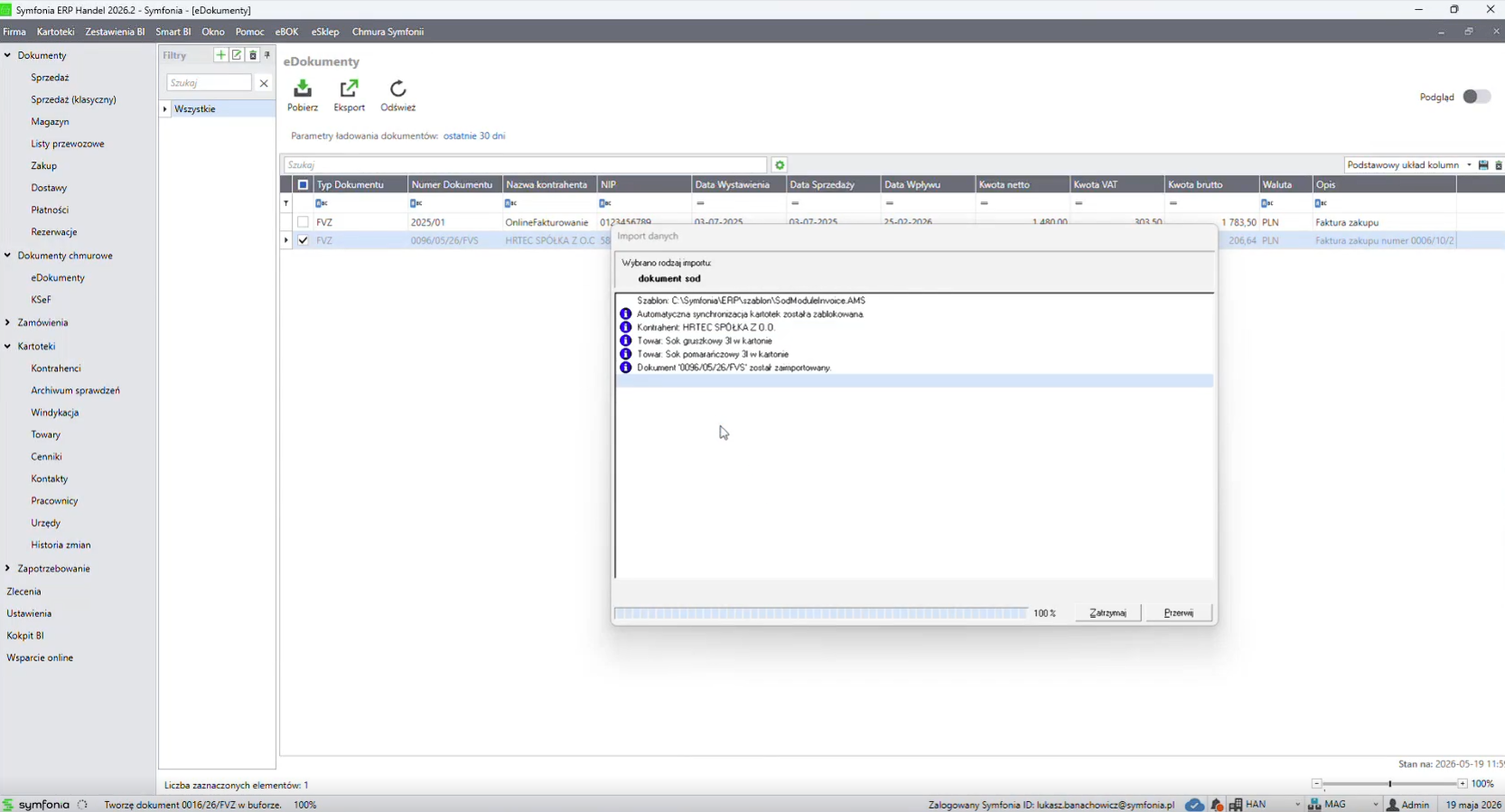The image size is (1505, 812).
Task: Open the NIP column filter operator
Action: click(x=606, y=203)
